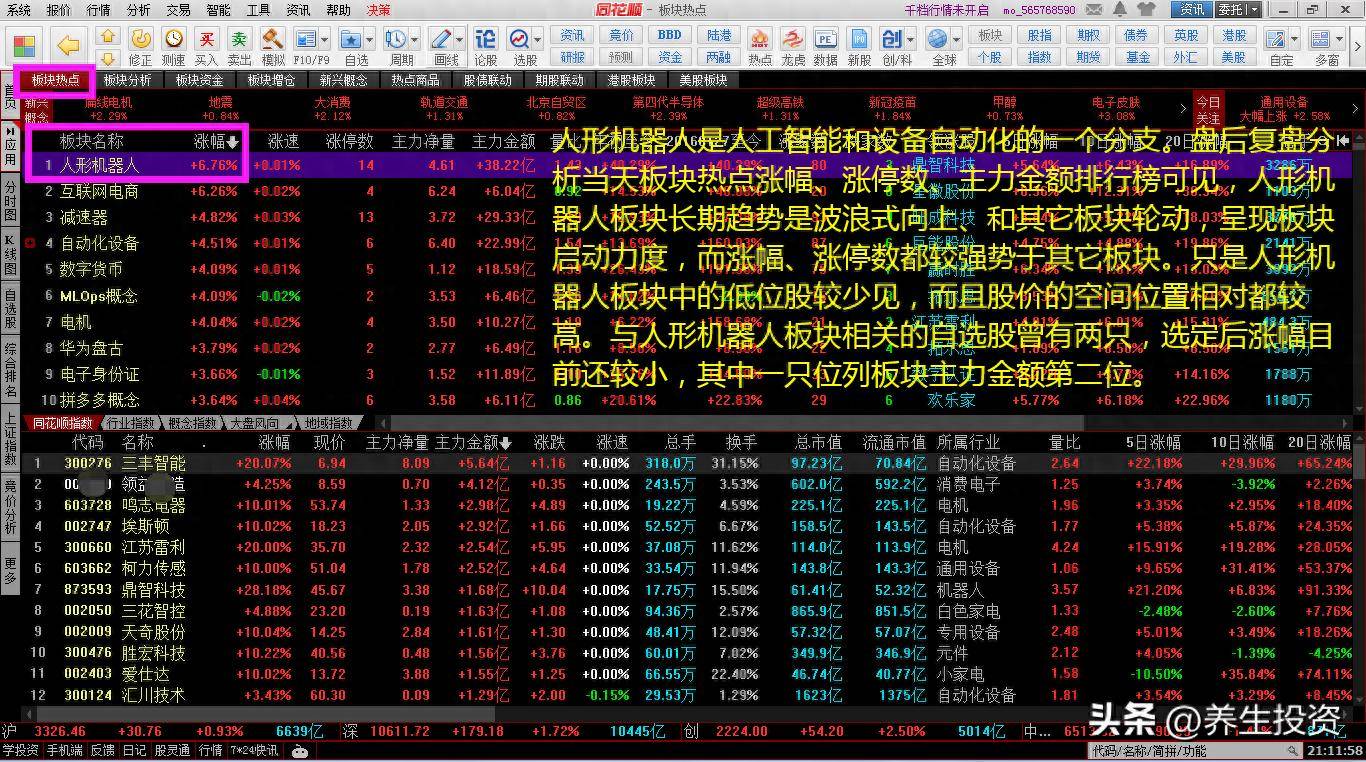Click the robot assistant icon in status bar
Viewport: 1366px width, 762px height.
[298, 751]
